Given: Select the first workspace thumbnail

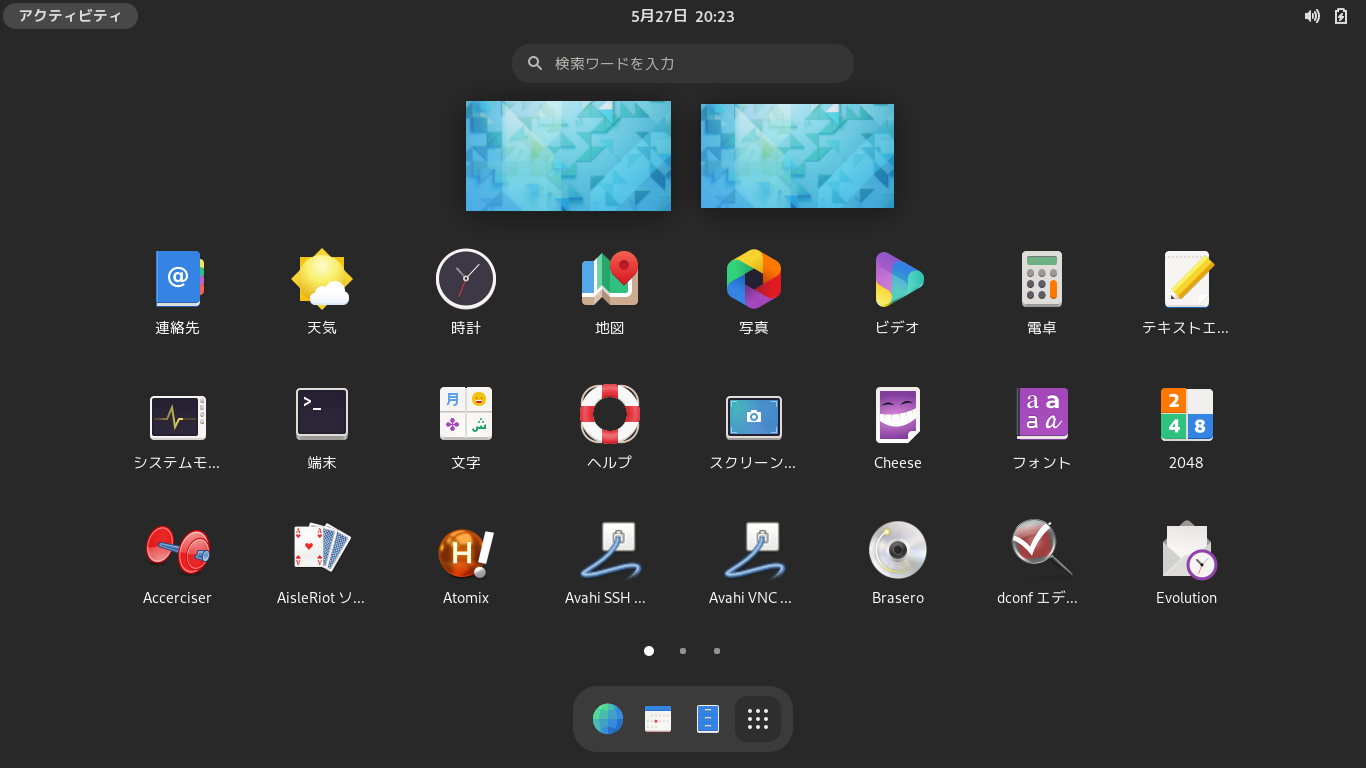Looking at the screenshot, I should [x=568, y=156].
